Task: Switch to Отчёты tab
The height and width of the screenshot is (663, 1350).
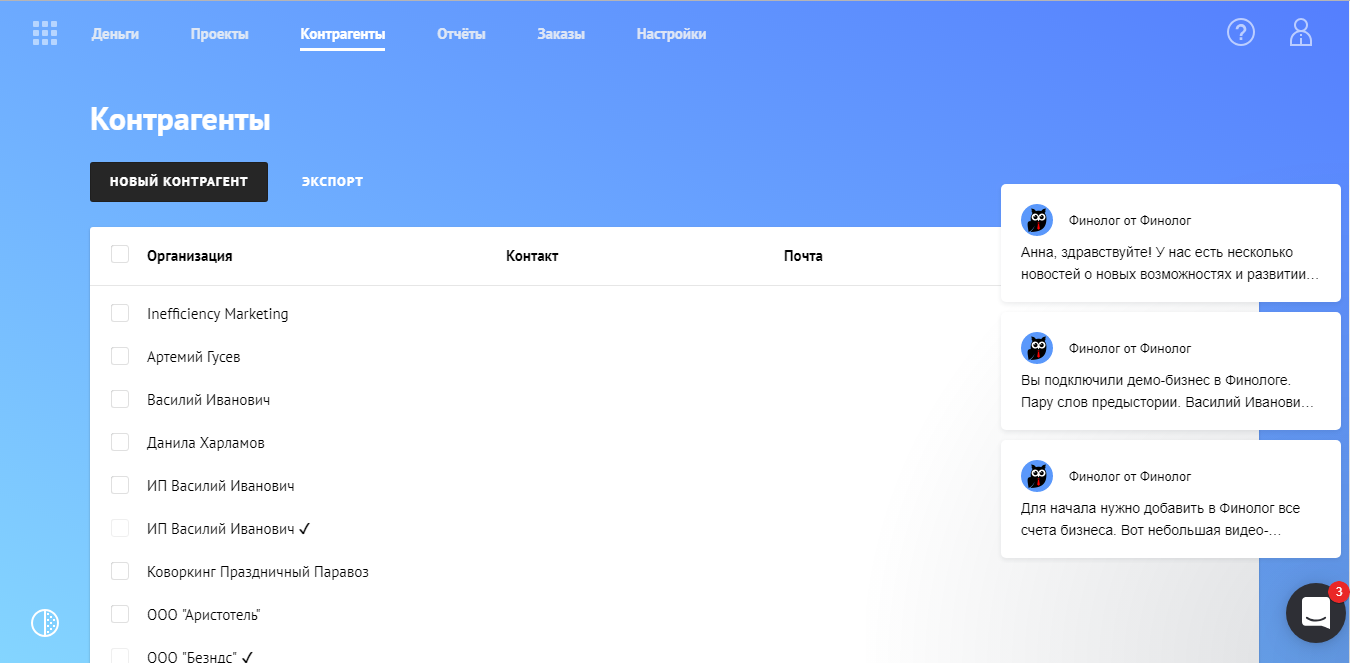Action: (x=461, y=34)
